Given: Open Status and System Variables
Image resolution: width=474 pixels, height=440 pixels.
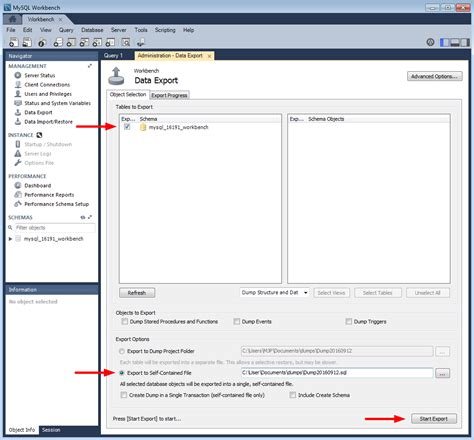Looking at the screenshot, I should click(x=57, y=103).
